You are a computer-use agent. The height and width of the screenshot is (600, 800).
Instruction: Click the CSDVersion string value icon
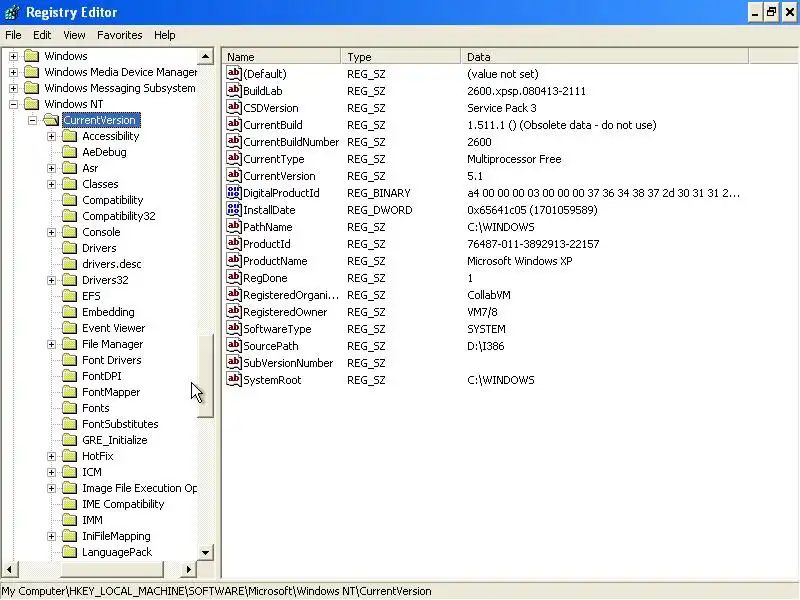click(x=234, y=107)
